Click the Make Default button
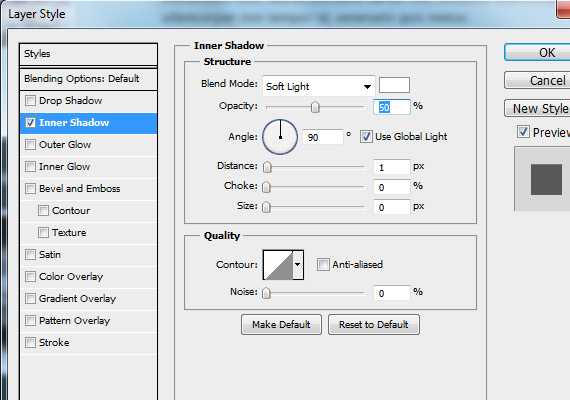The image size is (570, 400). (x=281, y=324)
